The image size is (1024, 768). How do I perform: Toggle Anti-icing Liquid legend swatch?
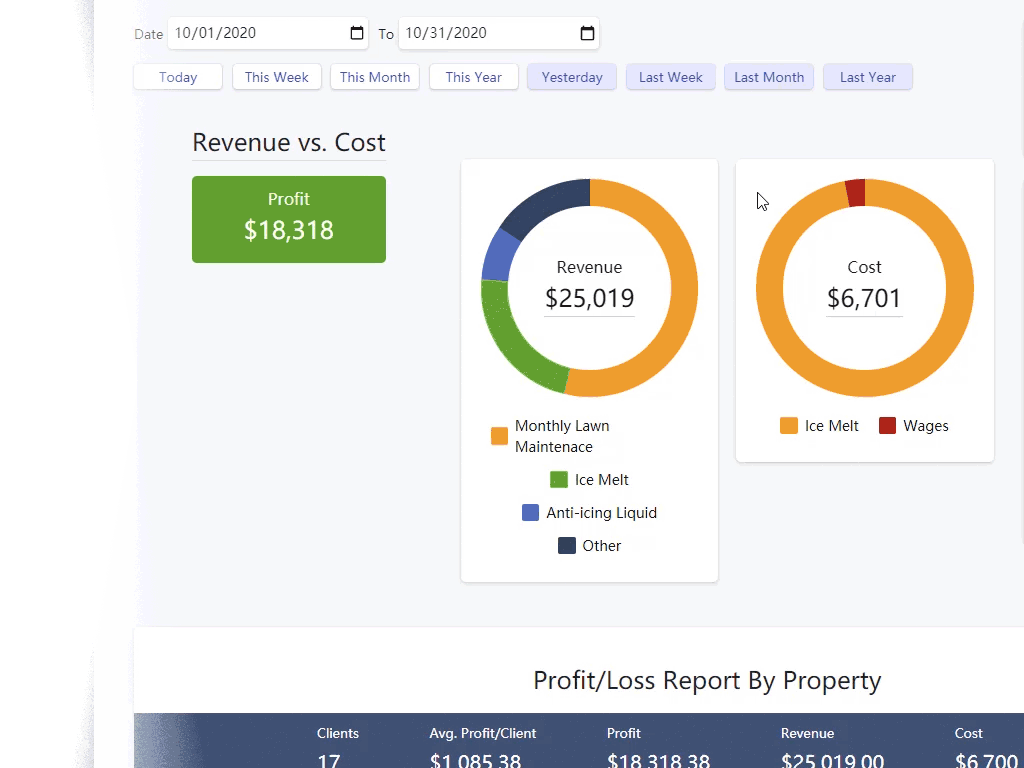531,513
